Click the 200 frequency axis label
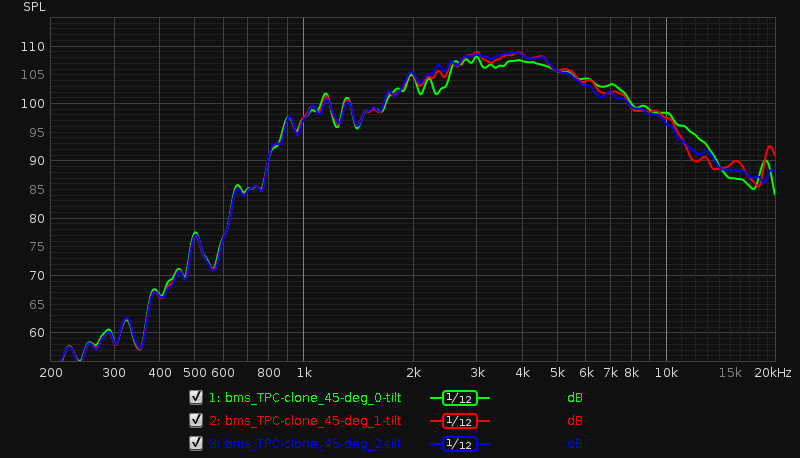 coord(51,373)
